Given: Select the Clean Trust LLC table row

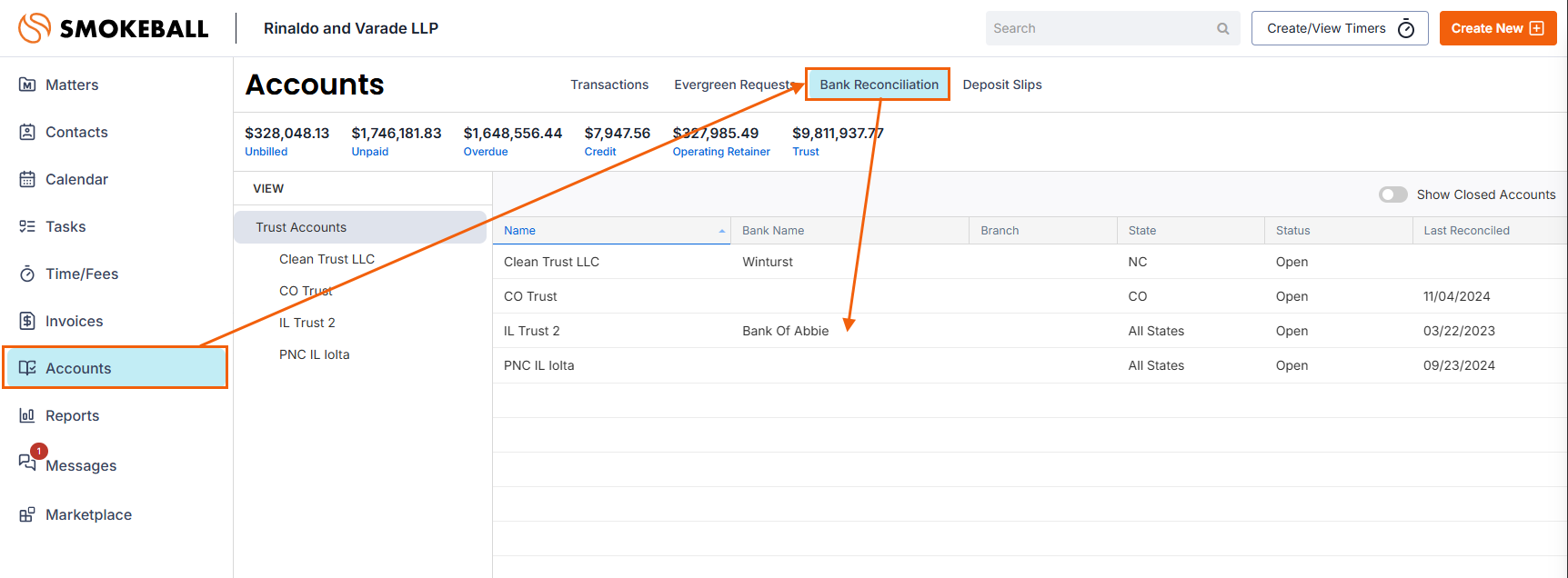Looking at the screenshot, I should click(x=1030, y=262).
